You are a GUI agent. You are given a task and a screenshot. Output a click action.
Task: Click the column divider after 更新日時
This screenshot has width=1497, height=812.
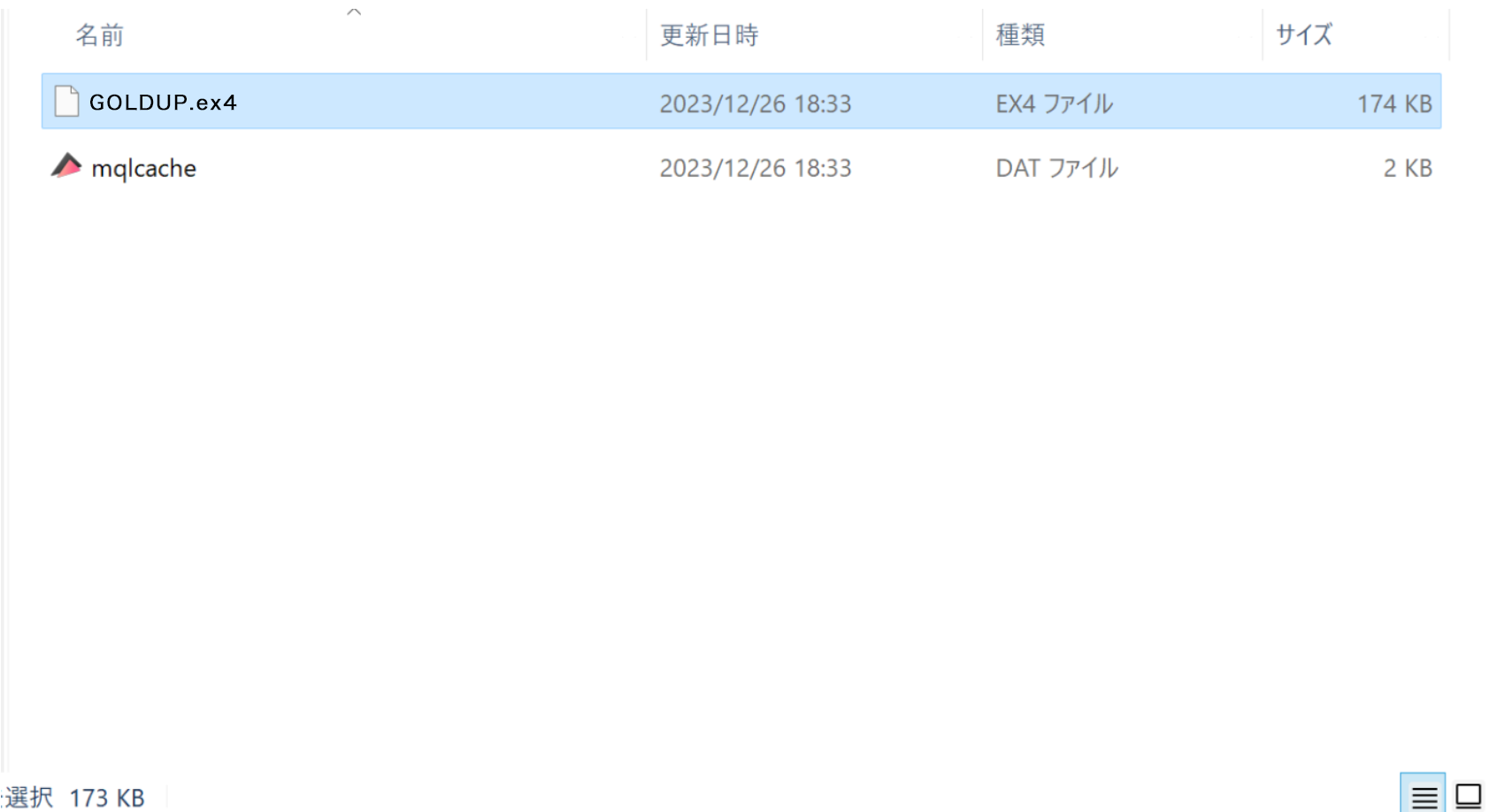982,35
